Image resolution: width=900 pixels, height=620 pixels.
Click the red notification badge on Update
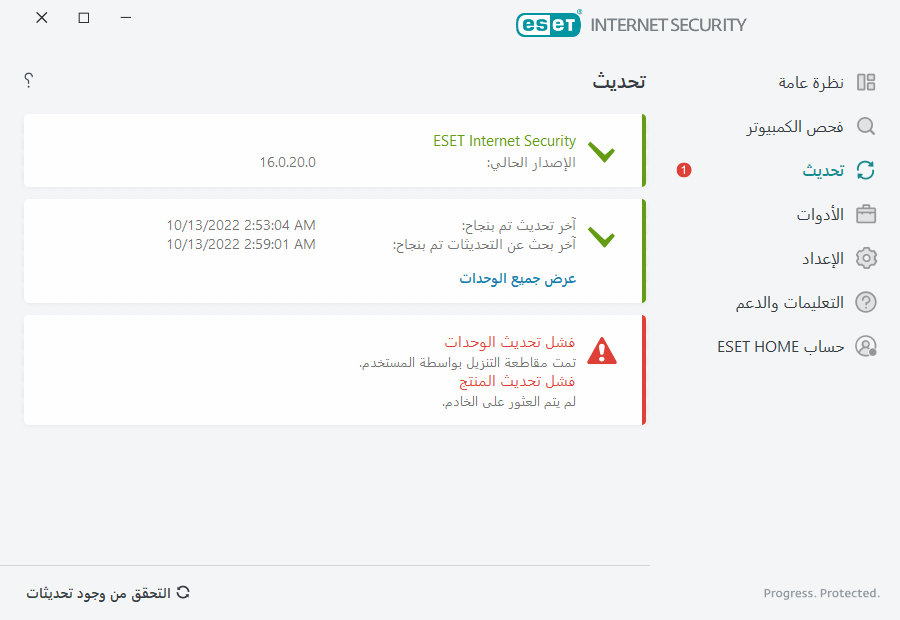pyautogui.click(x=684, y=171)
